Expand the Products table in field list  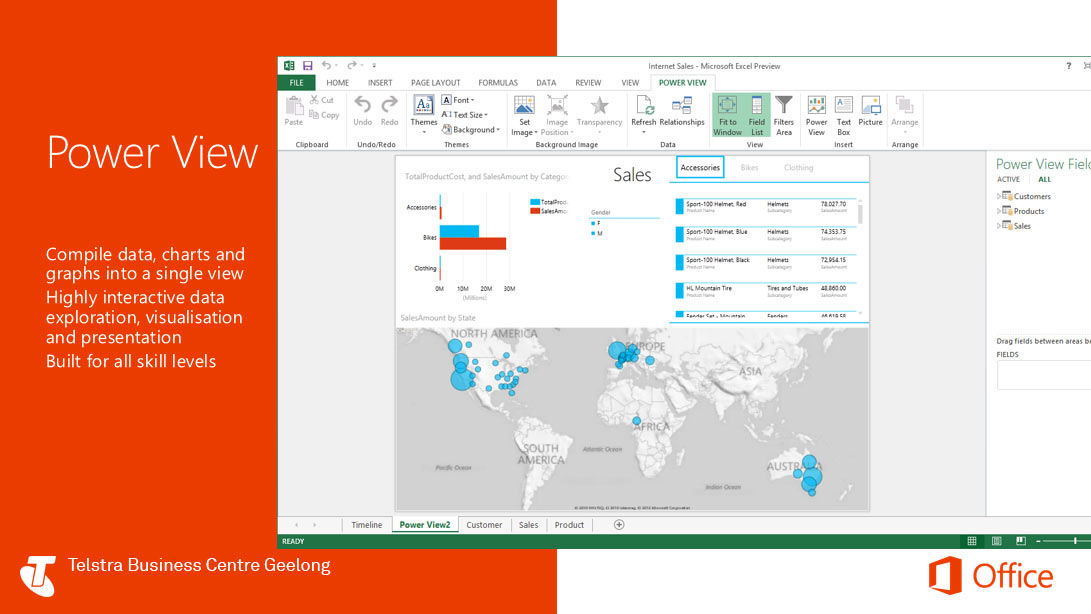[999, 211]
